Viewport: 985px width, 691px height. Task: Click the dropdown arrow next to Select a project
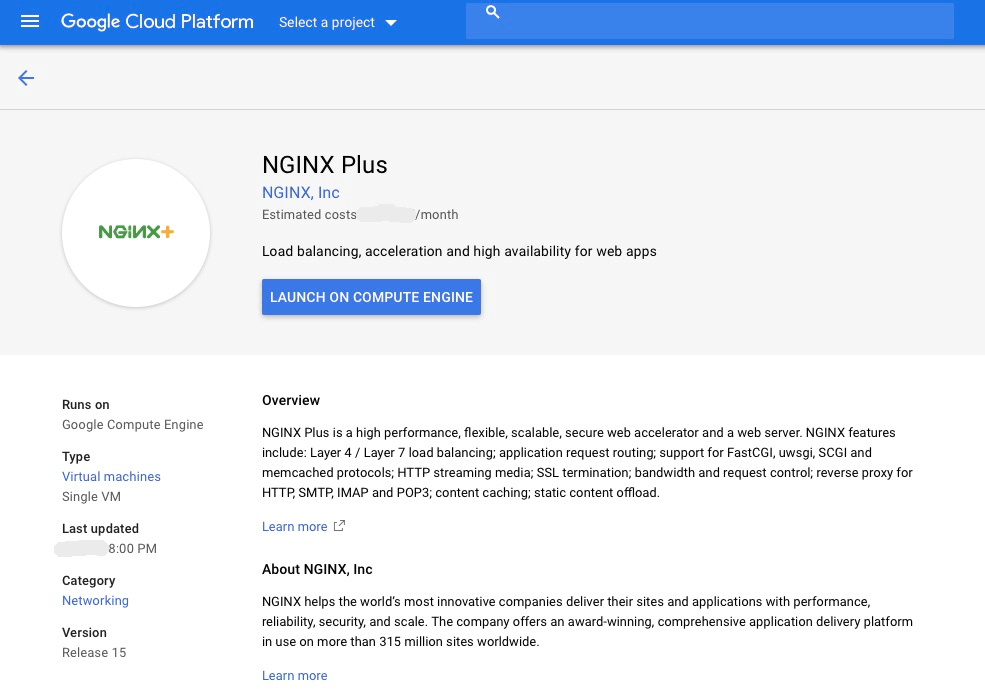click(390, 22)
